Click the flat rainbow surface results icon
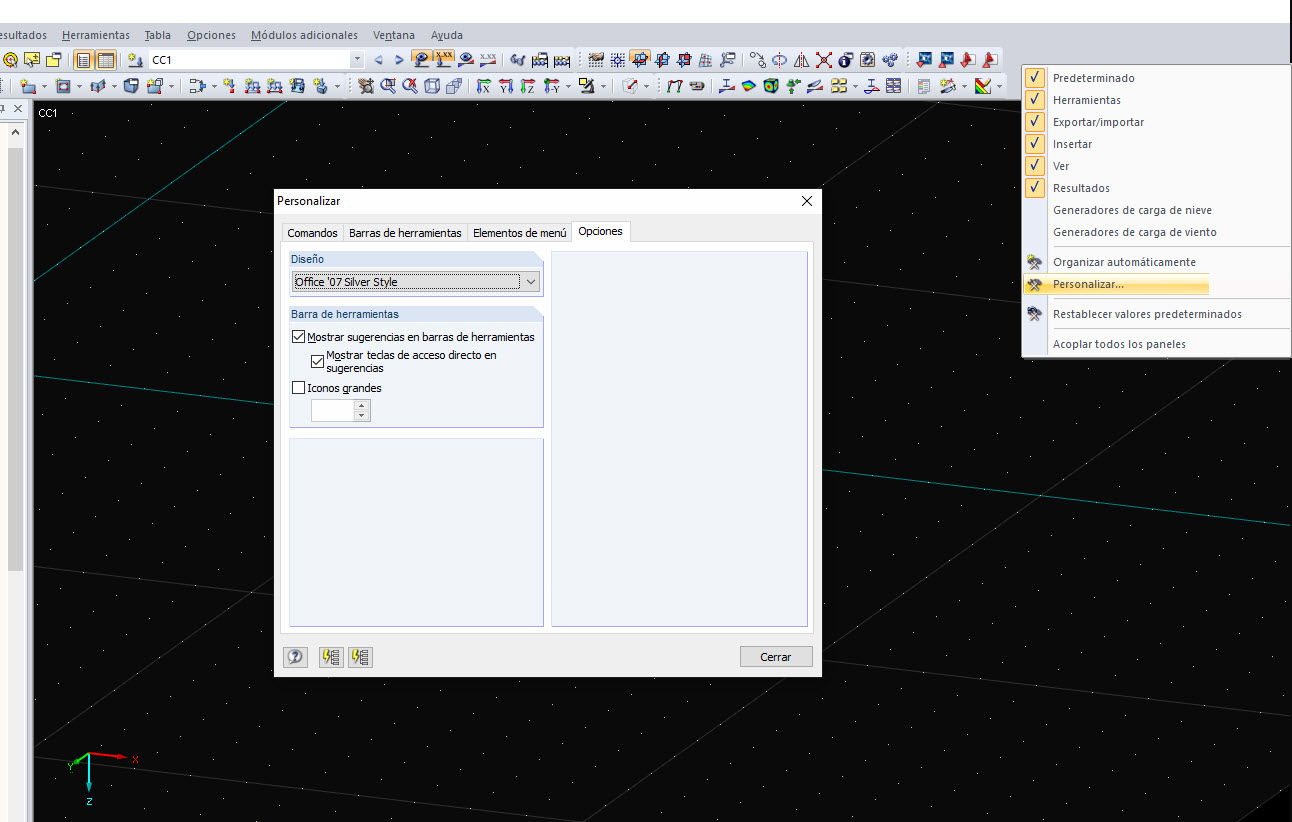1292x822 pixels. click(749, 86)
